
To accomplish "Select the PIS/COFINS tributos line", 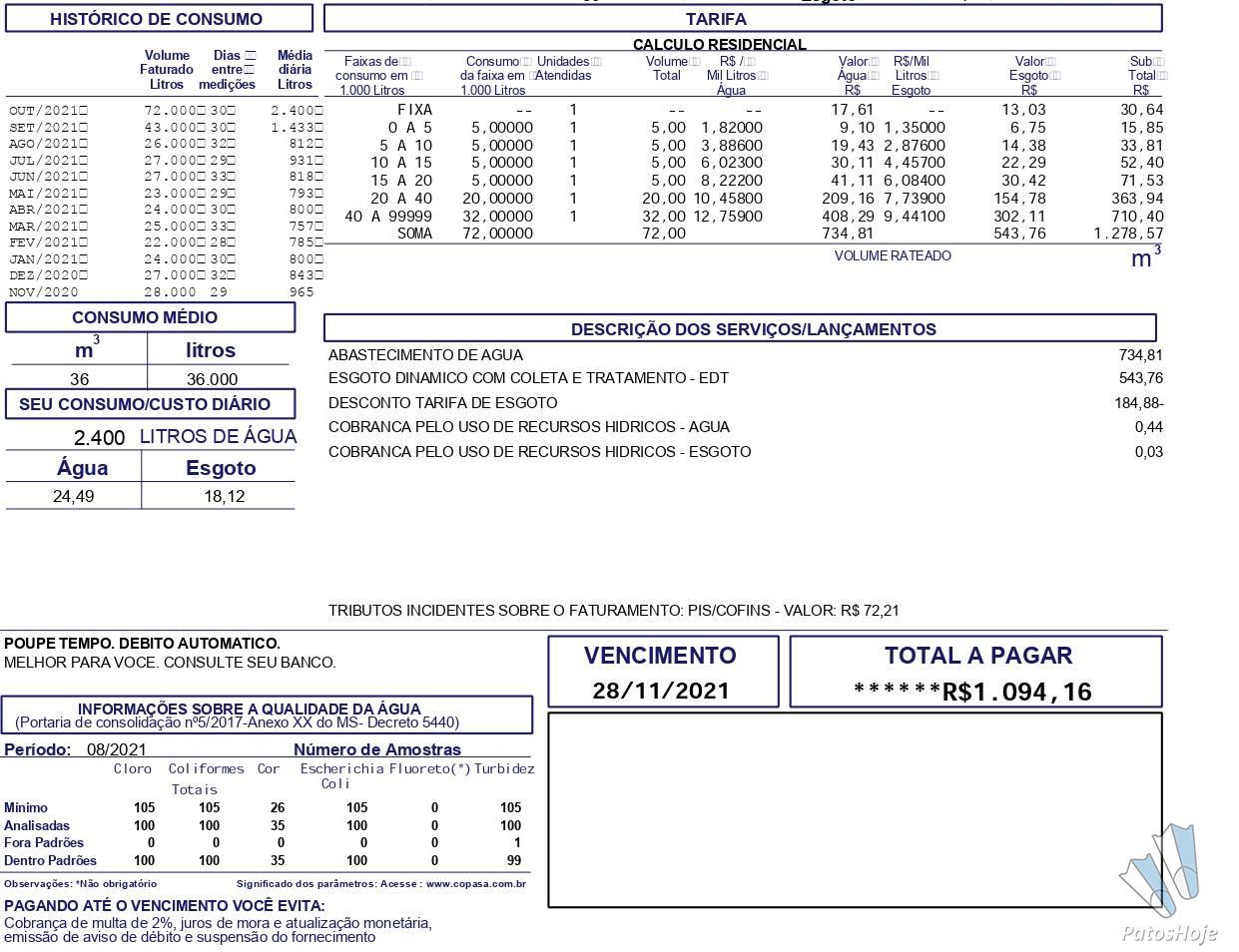I will (614, 611).
